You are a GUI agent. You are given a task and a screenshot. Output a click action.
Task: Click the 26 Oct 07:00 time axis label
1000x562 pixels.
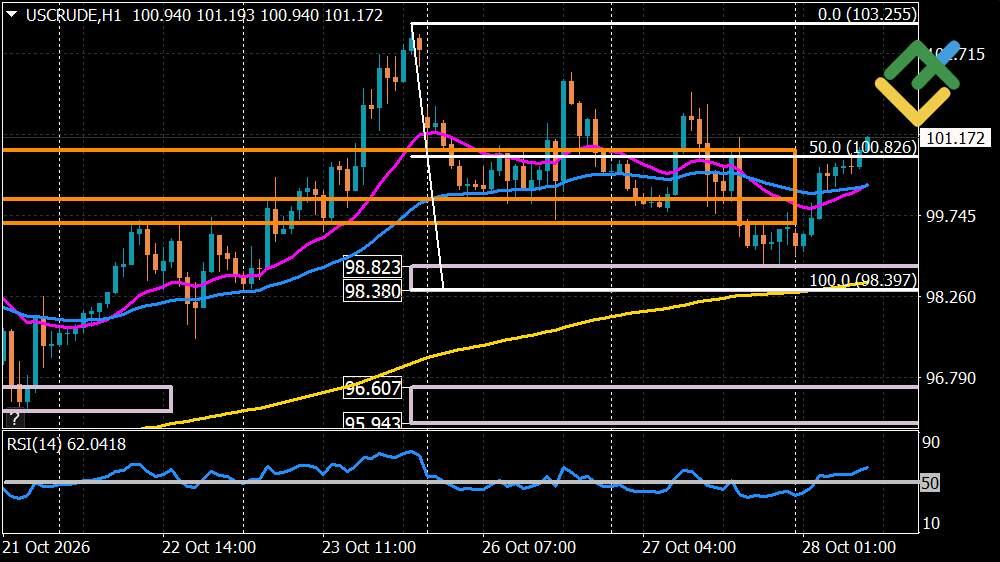(x=529, y=547)
